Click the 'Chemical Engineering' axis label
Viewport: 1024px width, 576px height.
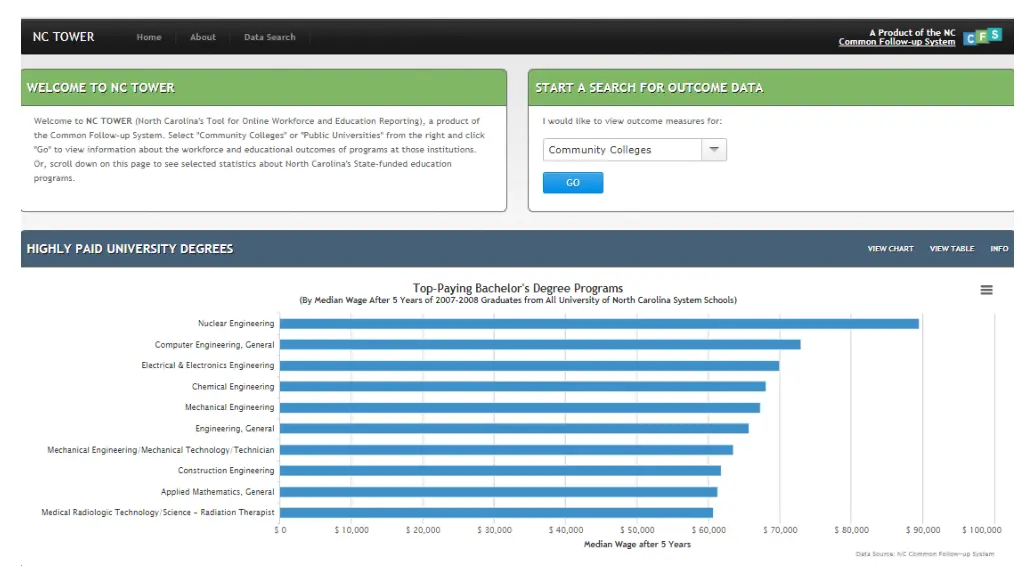click(232, 387)
